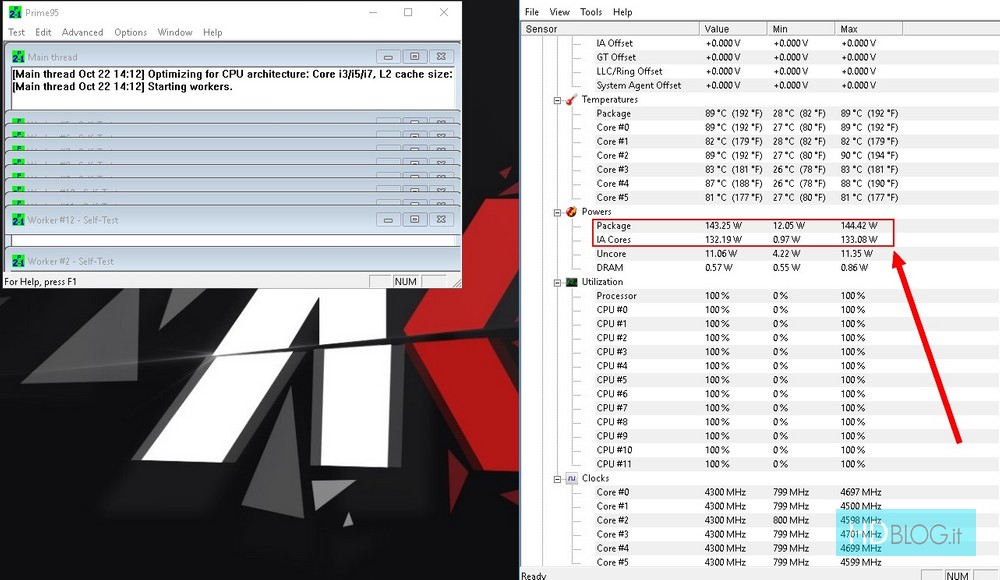Open the Test menu in Prime95

click(x=16, y=32)
